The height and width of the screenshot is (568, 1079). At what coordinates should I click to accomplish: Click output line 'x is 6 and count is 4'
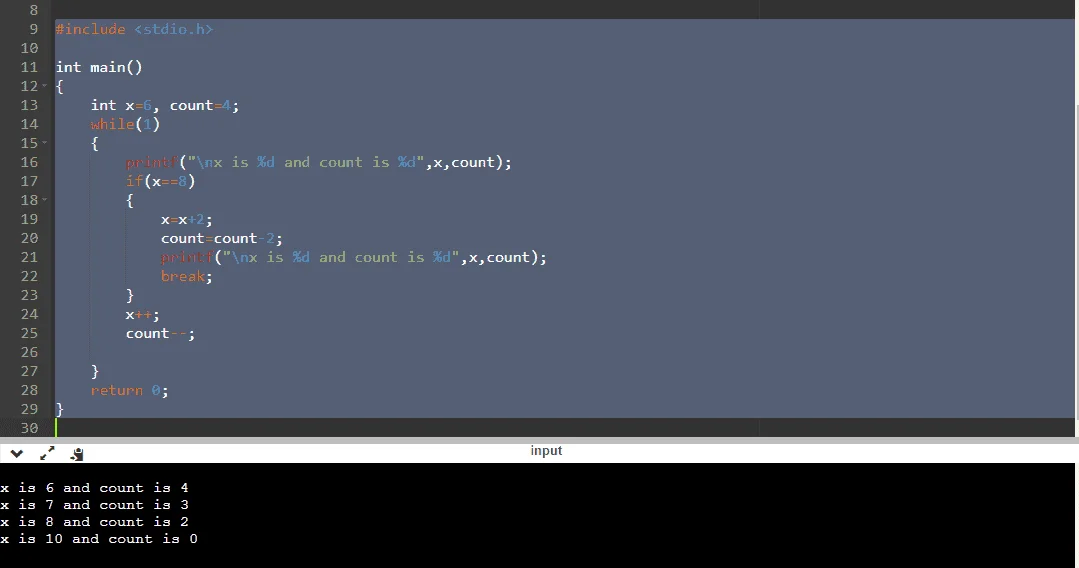tap(94, 488)
